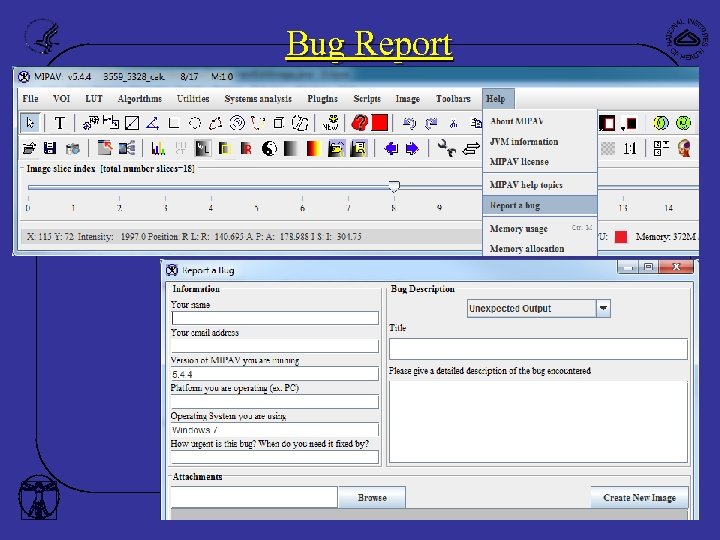Open the Image menu

click(408, 99)
